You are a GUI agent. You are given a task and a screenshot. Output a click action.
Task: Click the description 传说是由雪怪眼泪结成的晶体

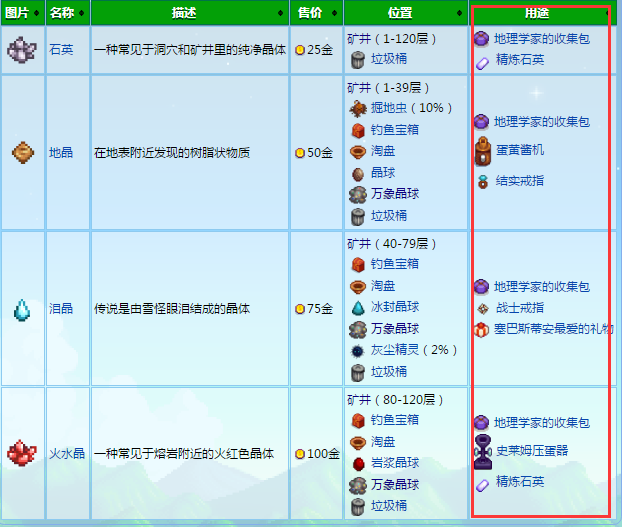(x=172, y=309)
